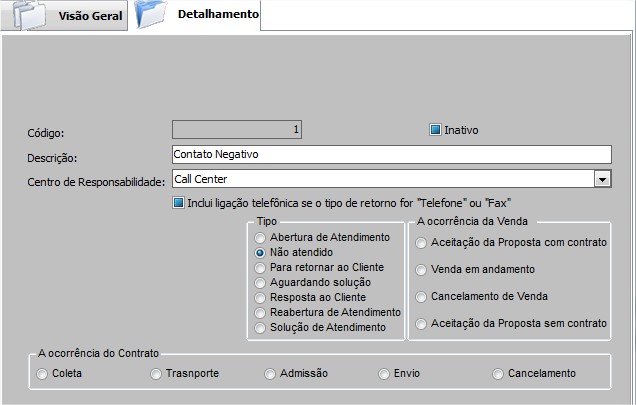Viewport: 636px width, 405px height.
Task: Switch to the Visão Geral tab
Action: 88,17
